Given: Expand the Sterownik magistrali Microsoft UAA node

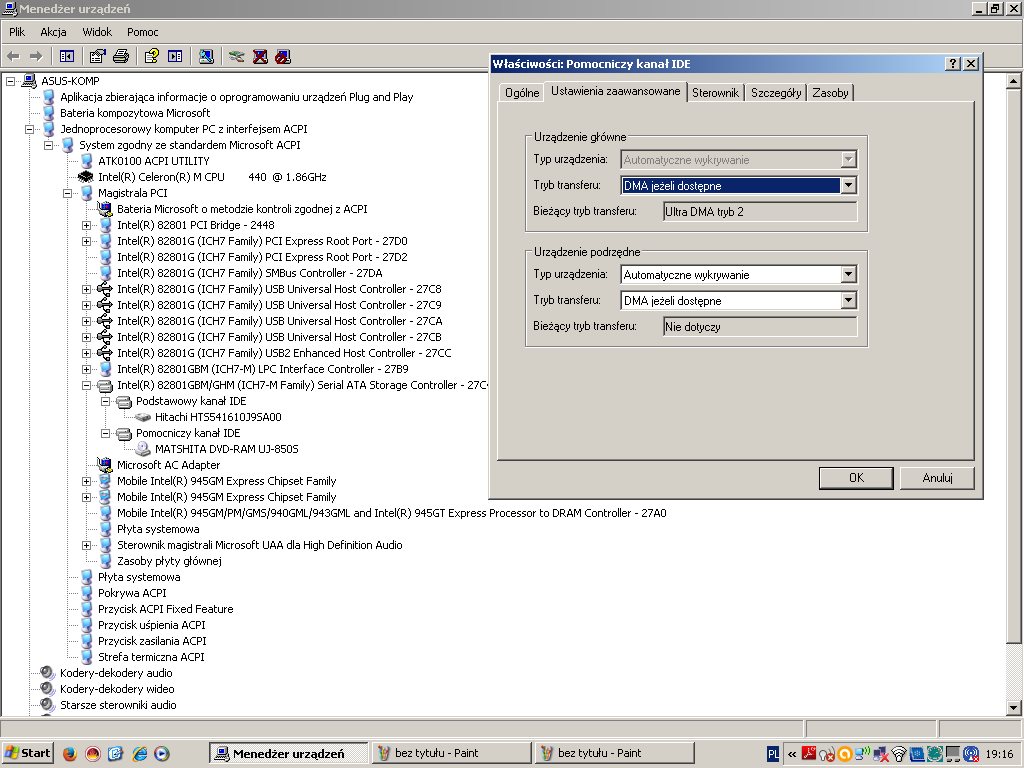Looking at the screenshot, I should click(x=86, y=545).
